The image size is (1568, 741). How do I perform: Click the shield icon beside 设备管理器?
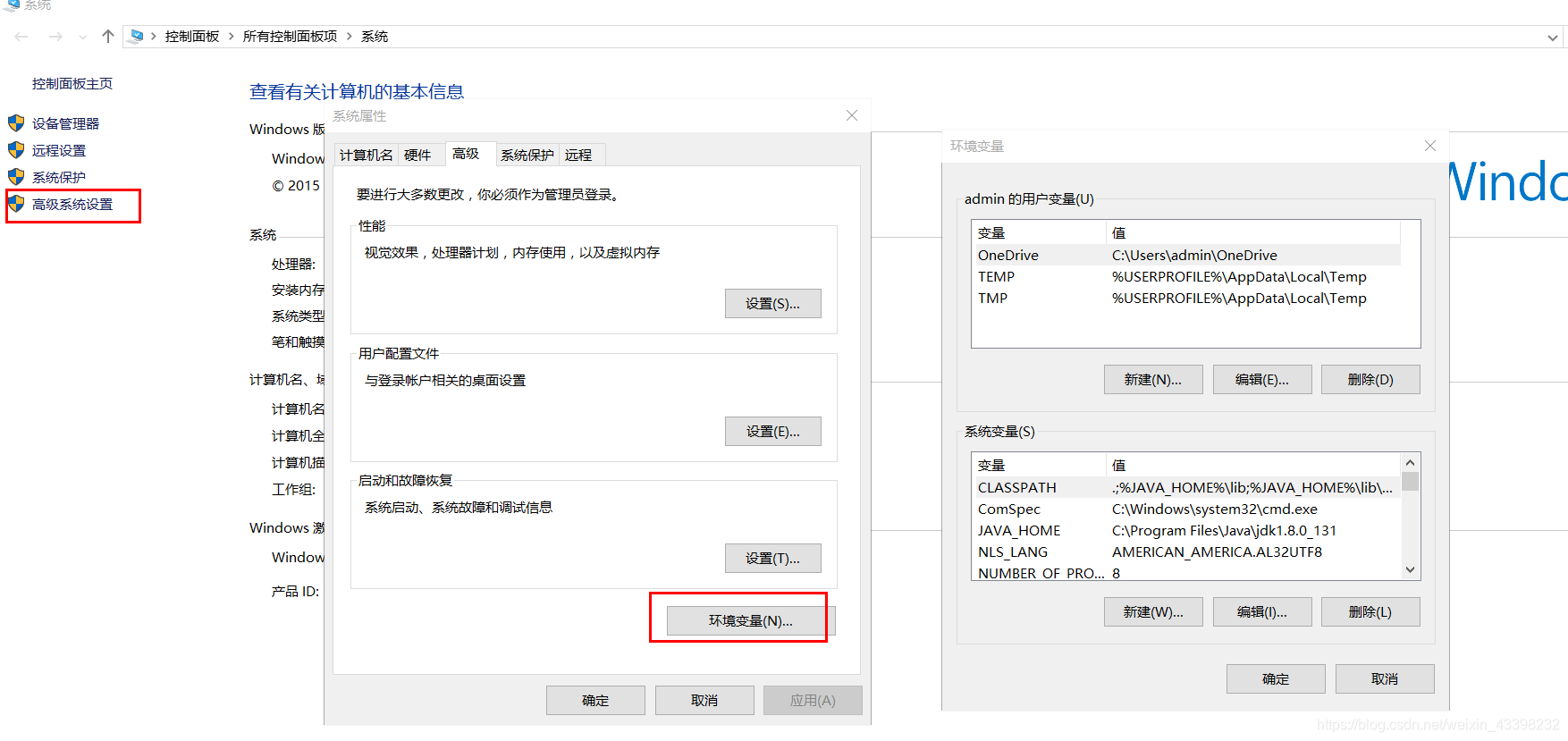coord(16,123)
